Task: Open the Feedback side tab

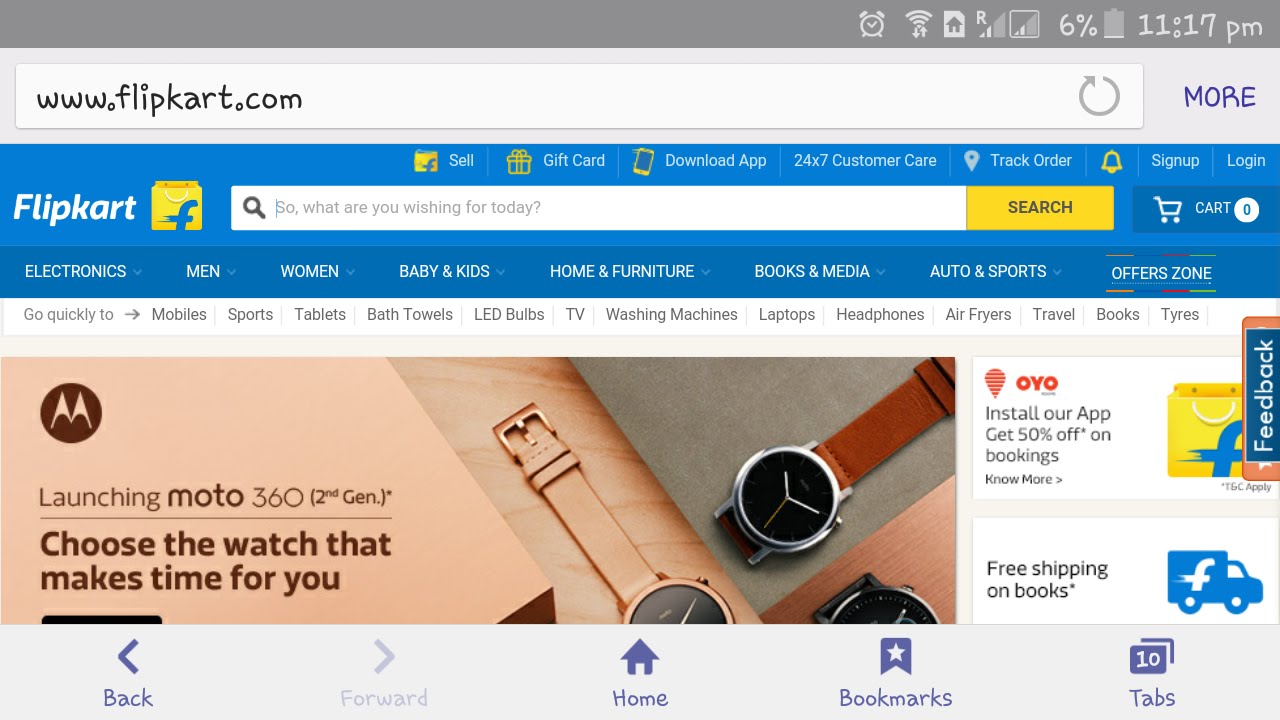Action: coord(1262,398)
